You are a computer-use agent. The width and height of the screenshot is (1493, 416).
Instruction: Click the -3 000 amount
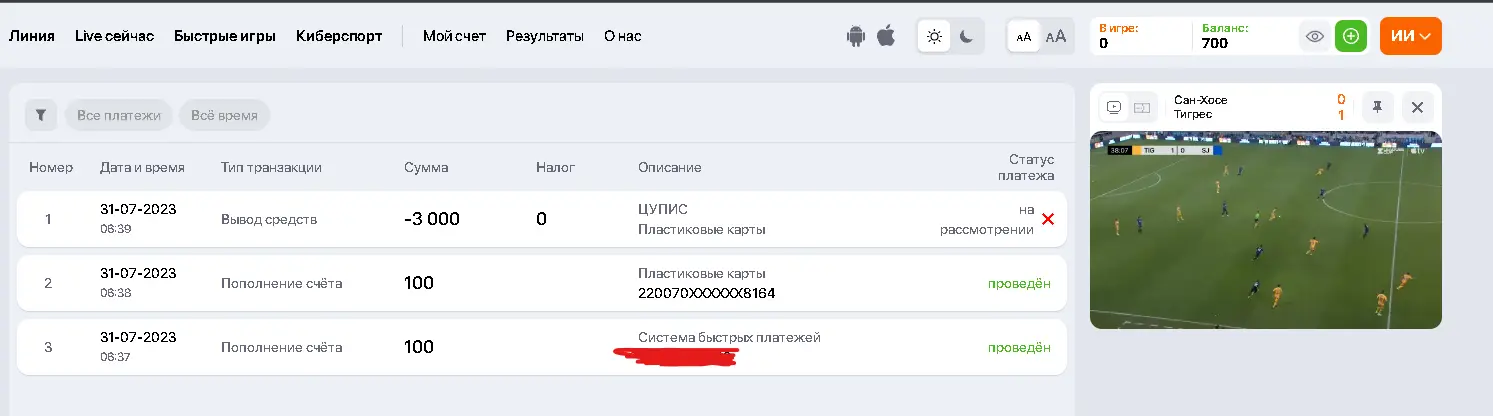click(432, 219)
